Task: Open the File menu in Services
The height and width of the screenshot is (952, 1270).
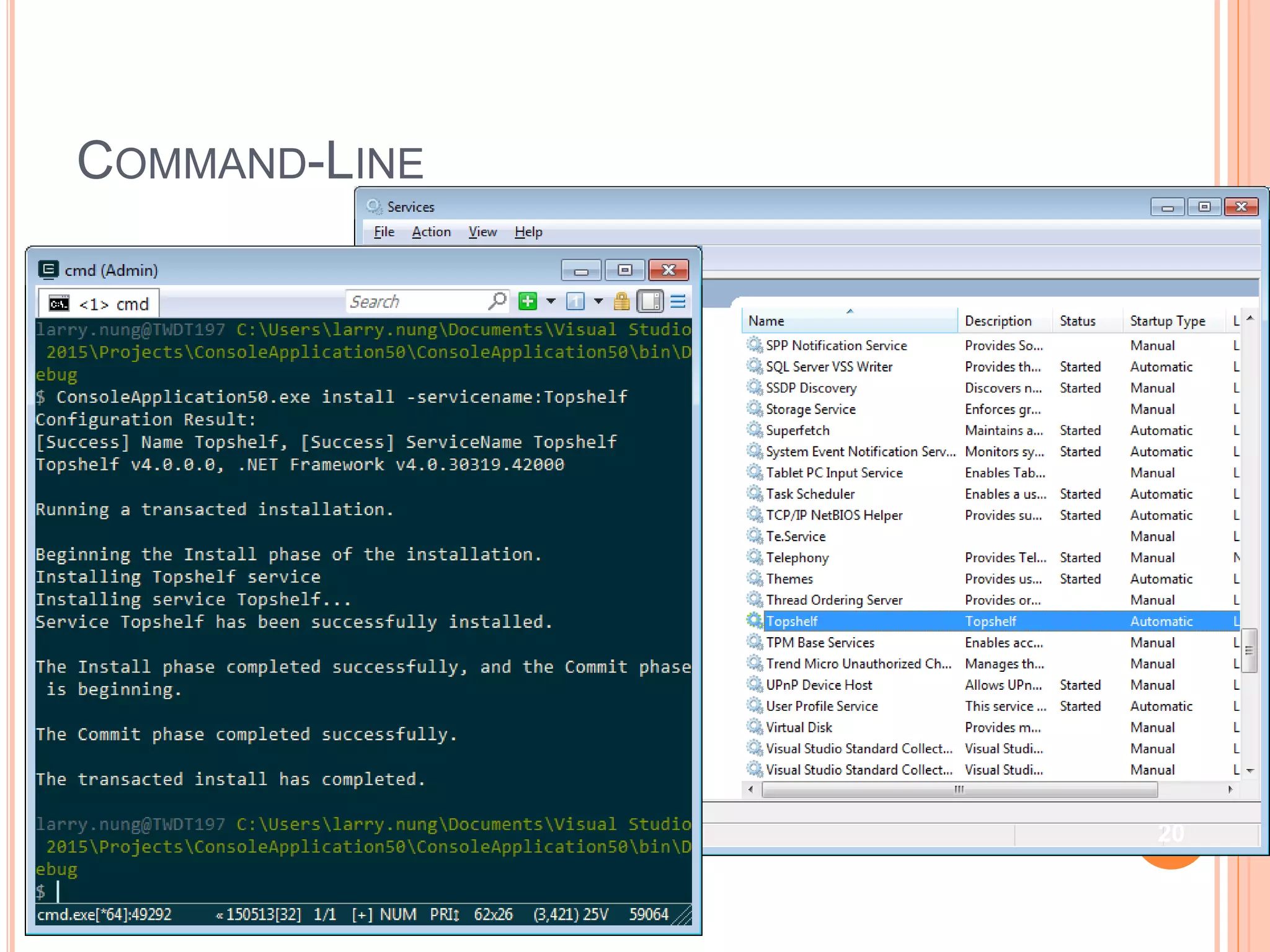Action: point(384,232)
